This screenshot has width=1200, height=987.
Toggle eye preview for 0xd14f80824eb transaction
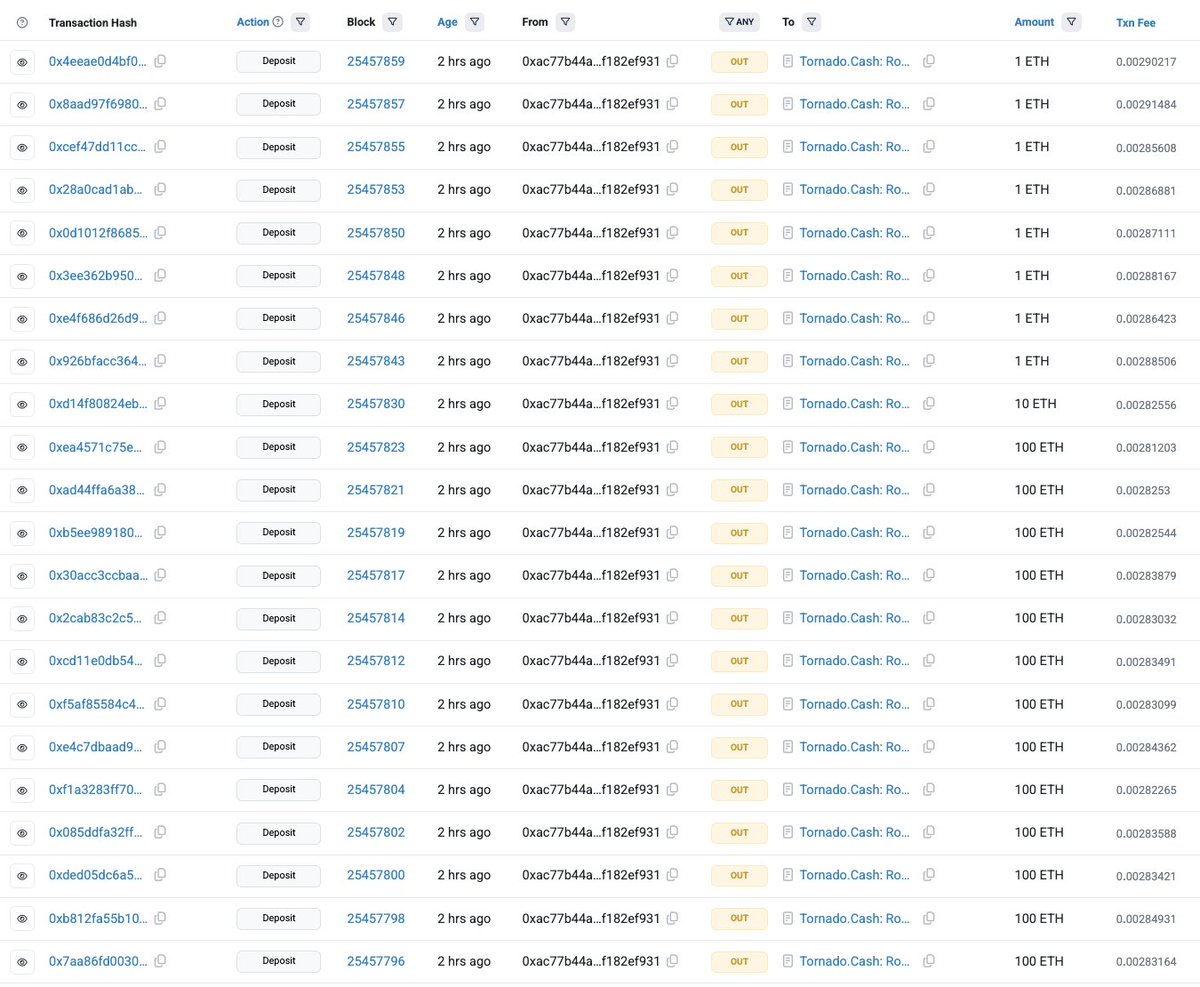(22, 404)
